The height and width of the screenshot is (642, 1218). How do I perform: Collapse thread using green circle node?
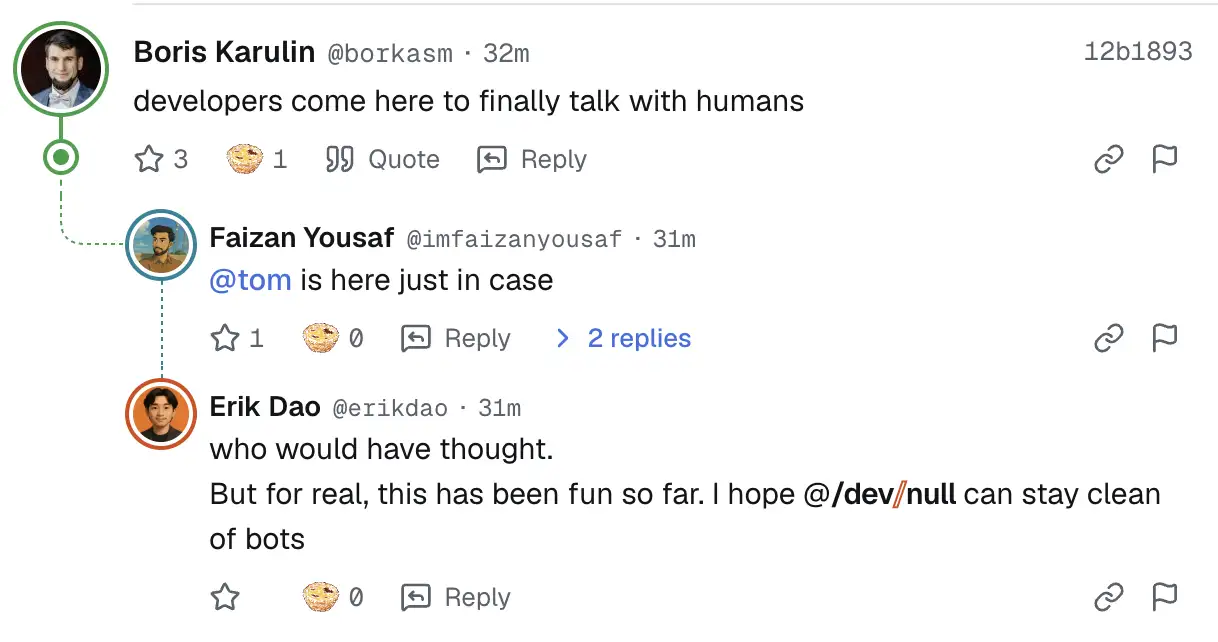62,157
